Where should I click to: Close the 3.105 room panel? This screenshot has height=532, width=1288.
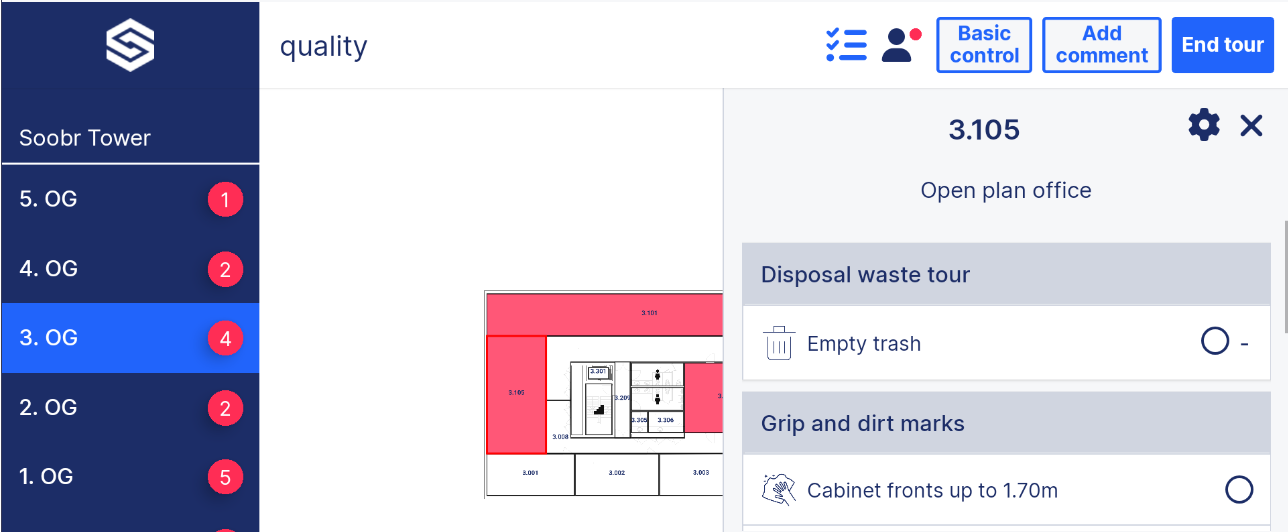1251,125
